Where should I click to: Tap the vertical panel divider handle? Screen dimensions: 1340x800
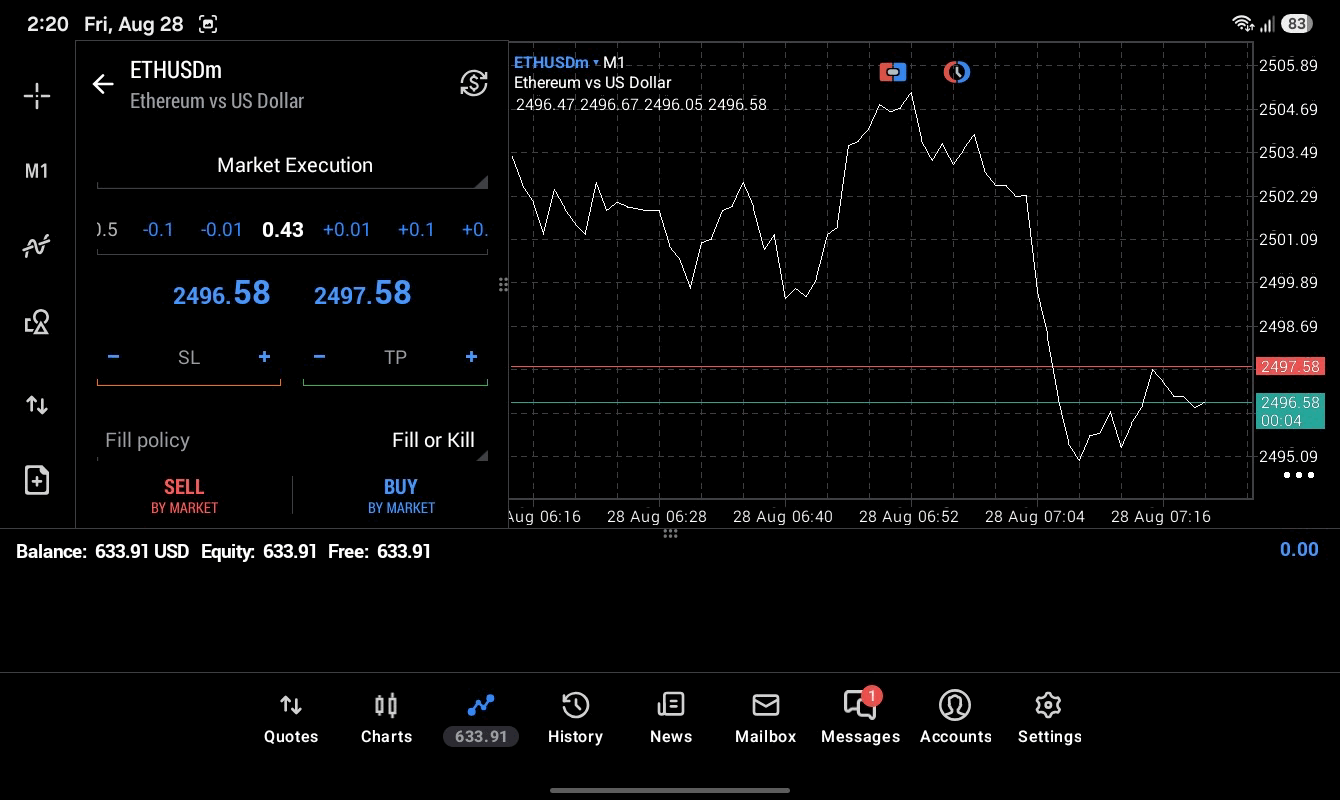click(503, 285)
